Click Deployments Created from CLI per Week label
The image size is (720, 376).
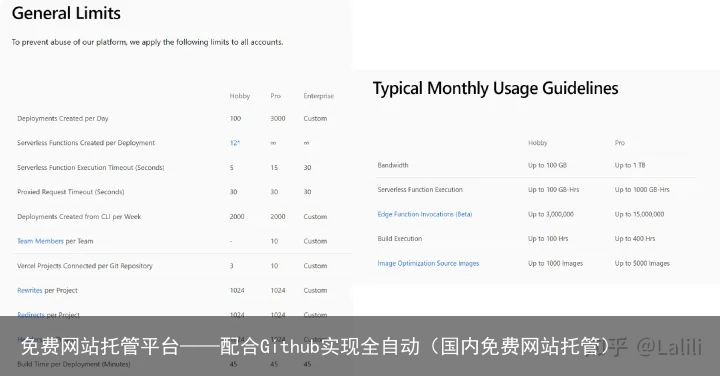click(79, 216)
